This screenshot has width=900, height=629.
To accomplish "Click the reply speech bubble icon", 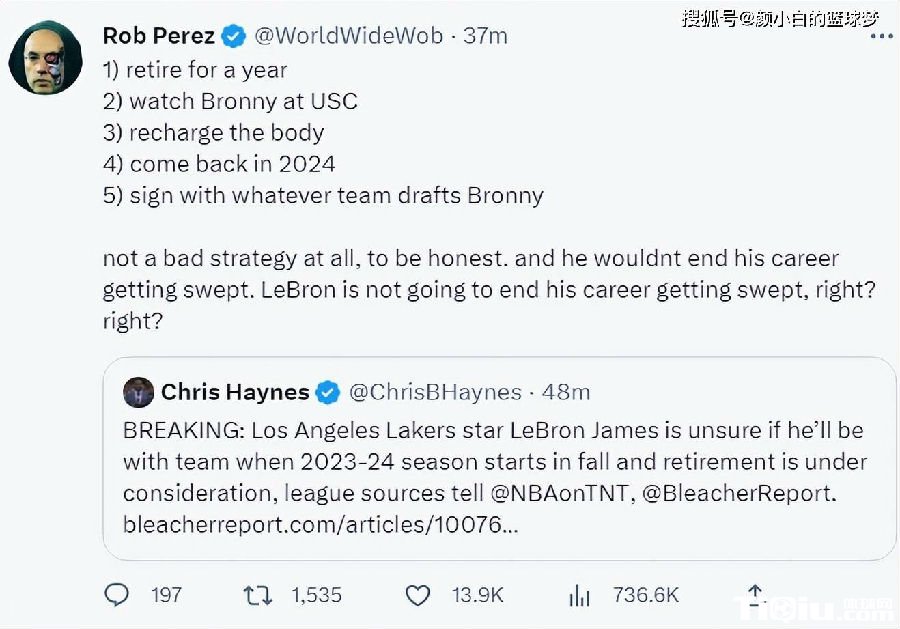I will 117,595.
